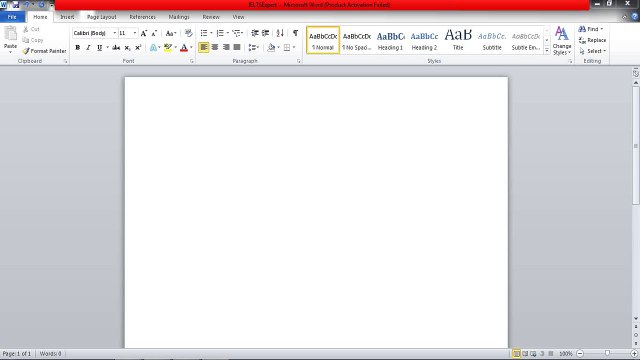Insert a bulleted list
Image resolution: width=640 pixels, height=360 pixels.
(x=204, y=33)
